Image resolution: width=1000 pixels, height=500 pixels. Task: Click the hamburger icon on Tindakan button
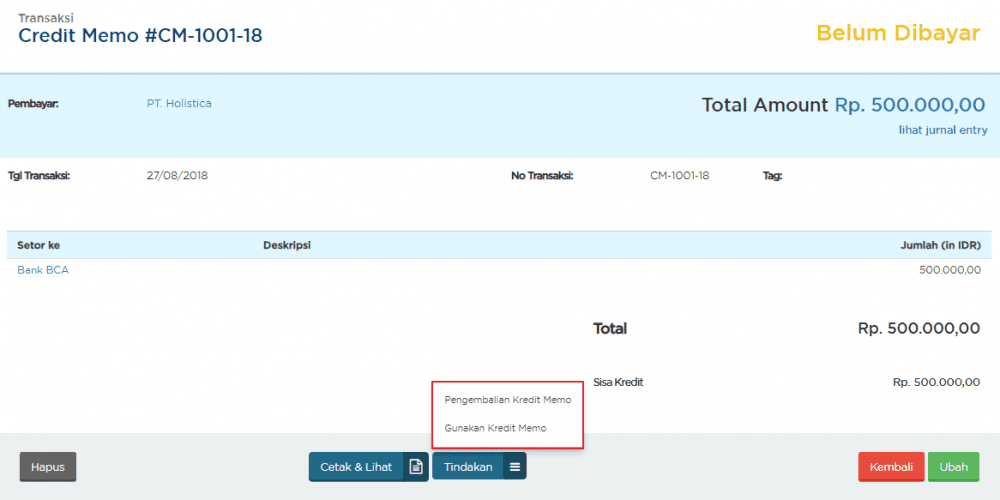pyautogui.click(x=514, y=467)
